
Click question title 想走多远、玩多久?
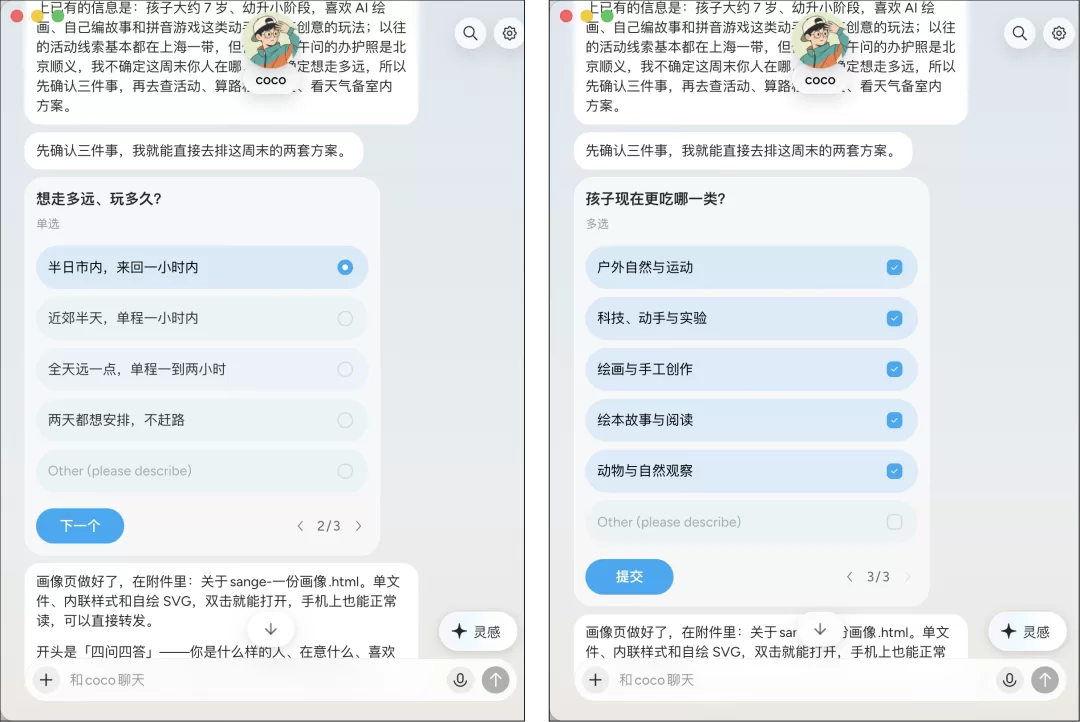point(99,199)
